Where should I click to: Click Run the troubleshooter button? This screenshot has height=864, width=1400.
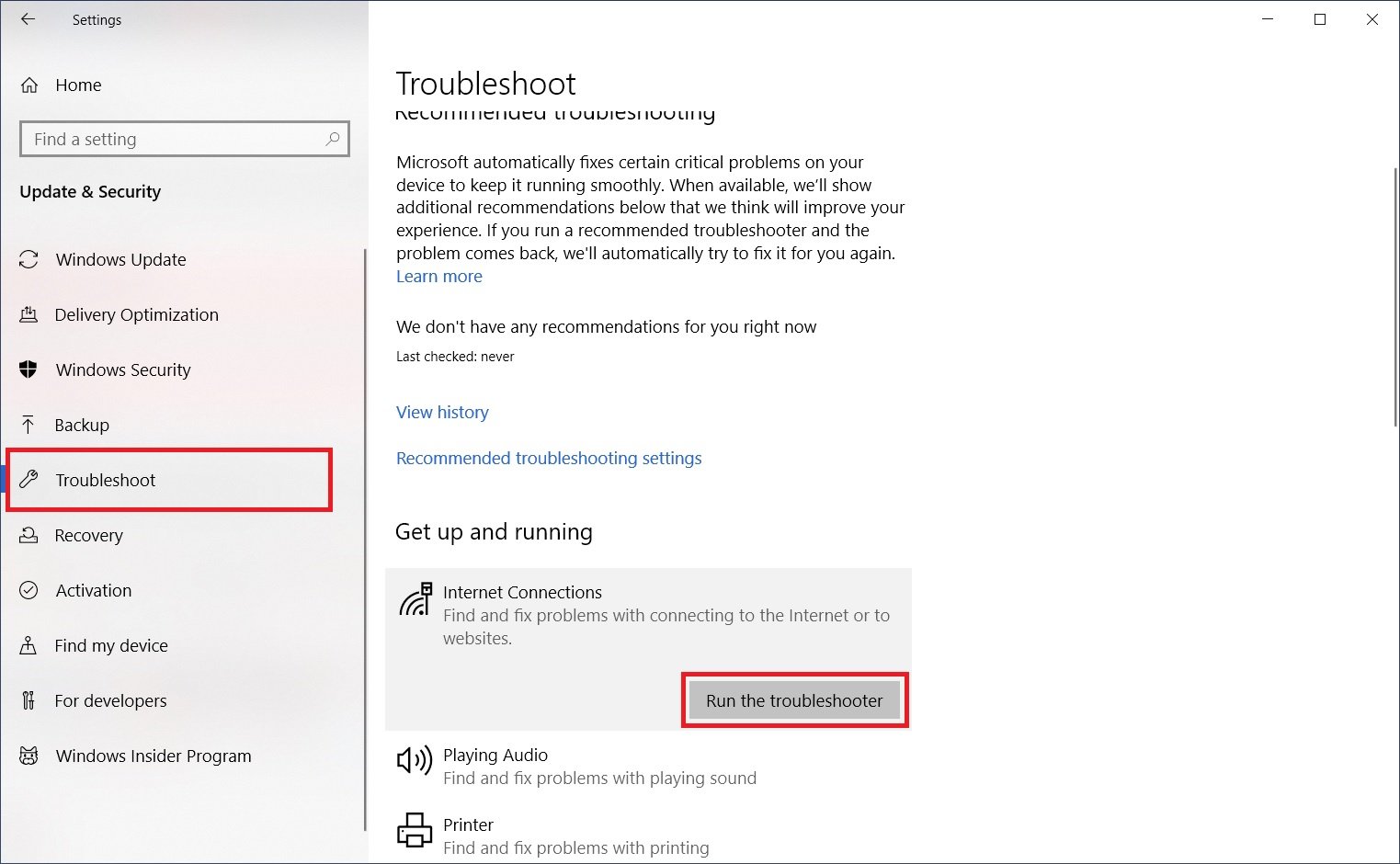pos(794,700)
